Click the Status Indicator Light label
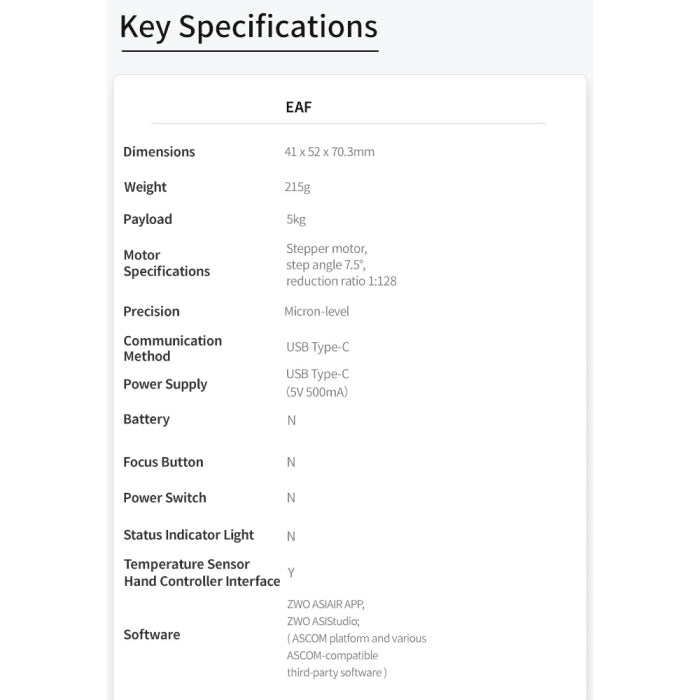 pos(188,535)
